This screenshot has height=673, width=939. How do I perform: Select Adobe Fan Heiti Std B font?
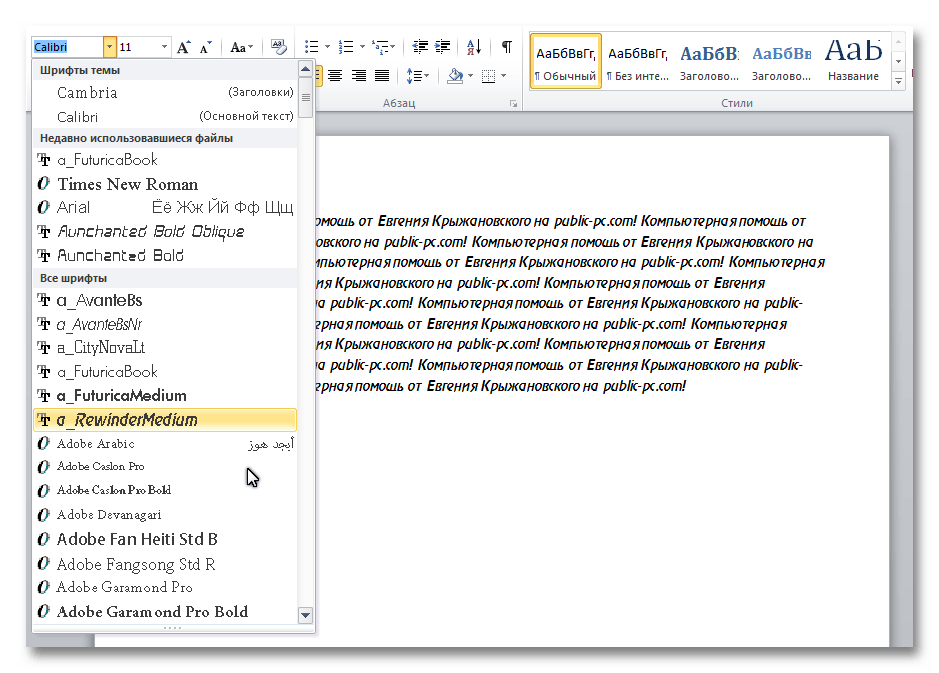click(165, 539)
